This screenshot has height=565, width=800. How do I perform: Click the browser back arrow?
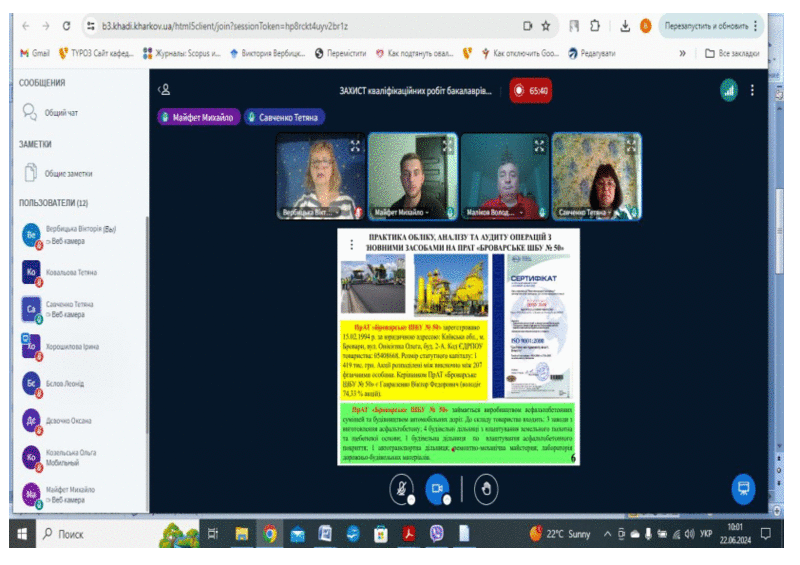(26, 26)
